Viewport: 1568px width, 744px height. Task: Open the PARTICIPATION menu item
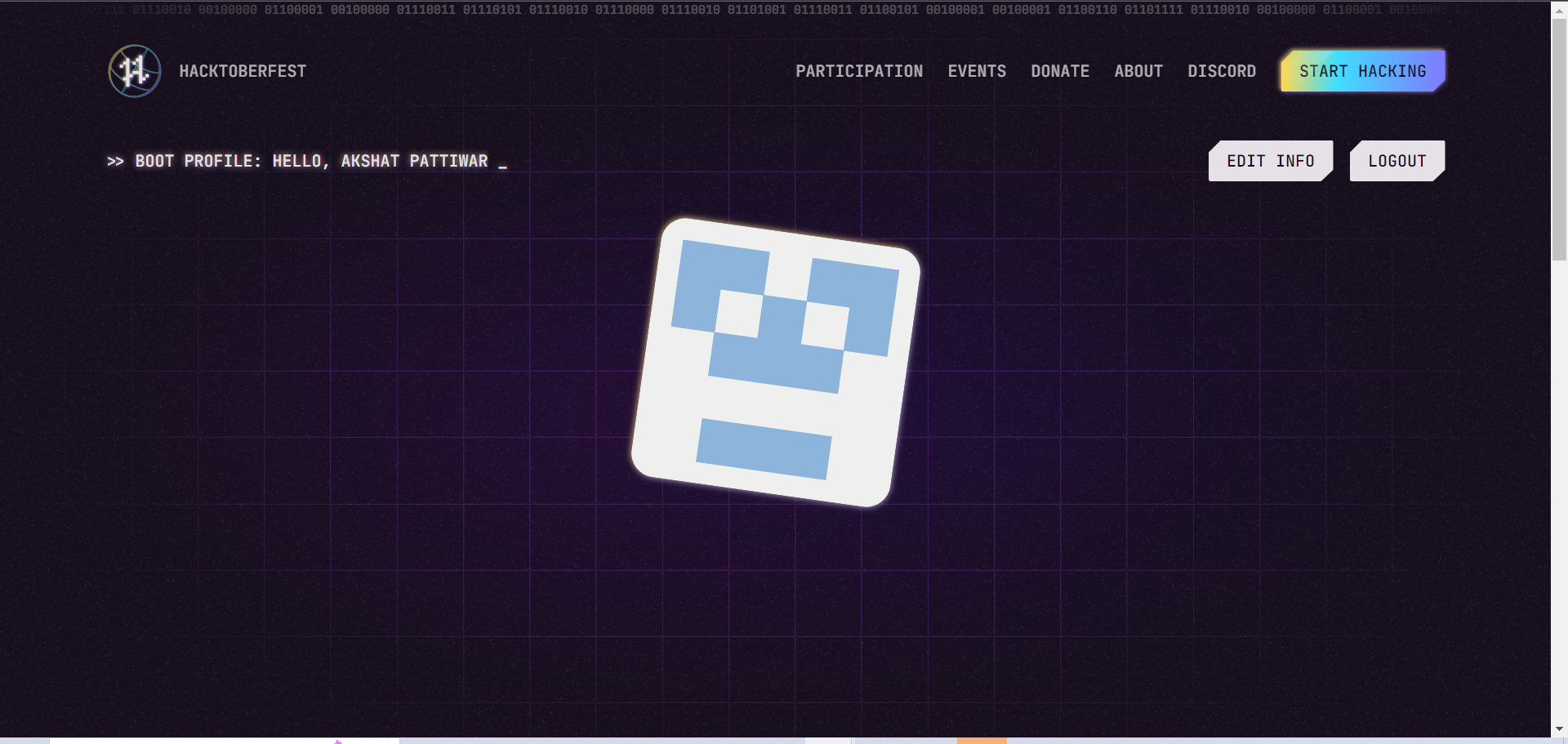pyautogui.click(x=859, y=71)
